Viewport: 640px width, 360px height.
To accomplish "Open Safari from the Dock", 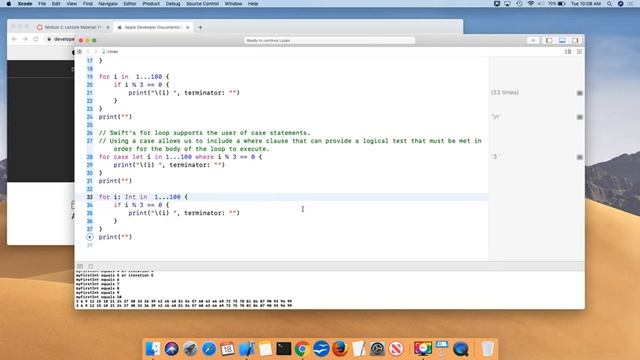I will point(209,349).
